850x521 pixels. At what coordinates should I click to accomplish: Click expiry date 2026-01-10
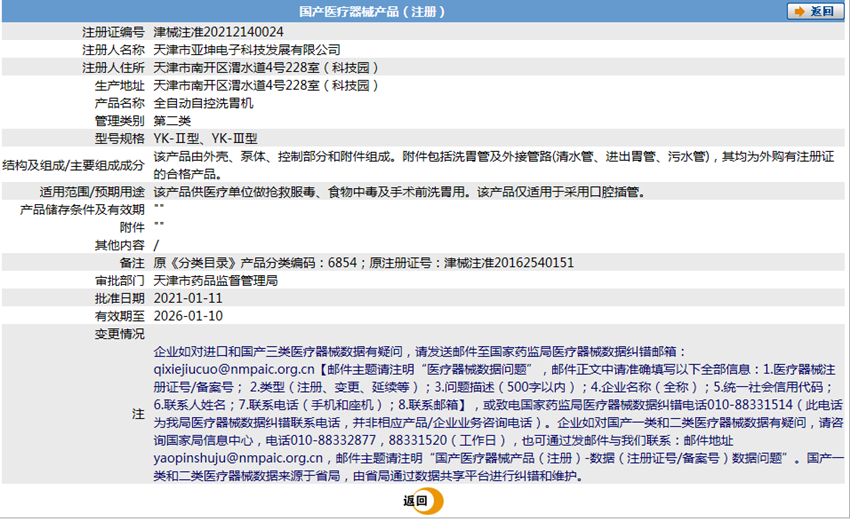coord(188,316)
